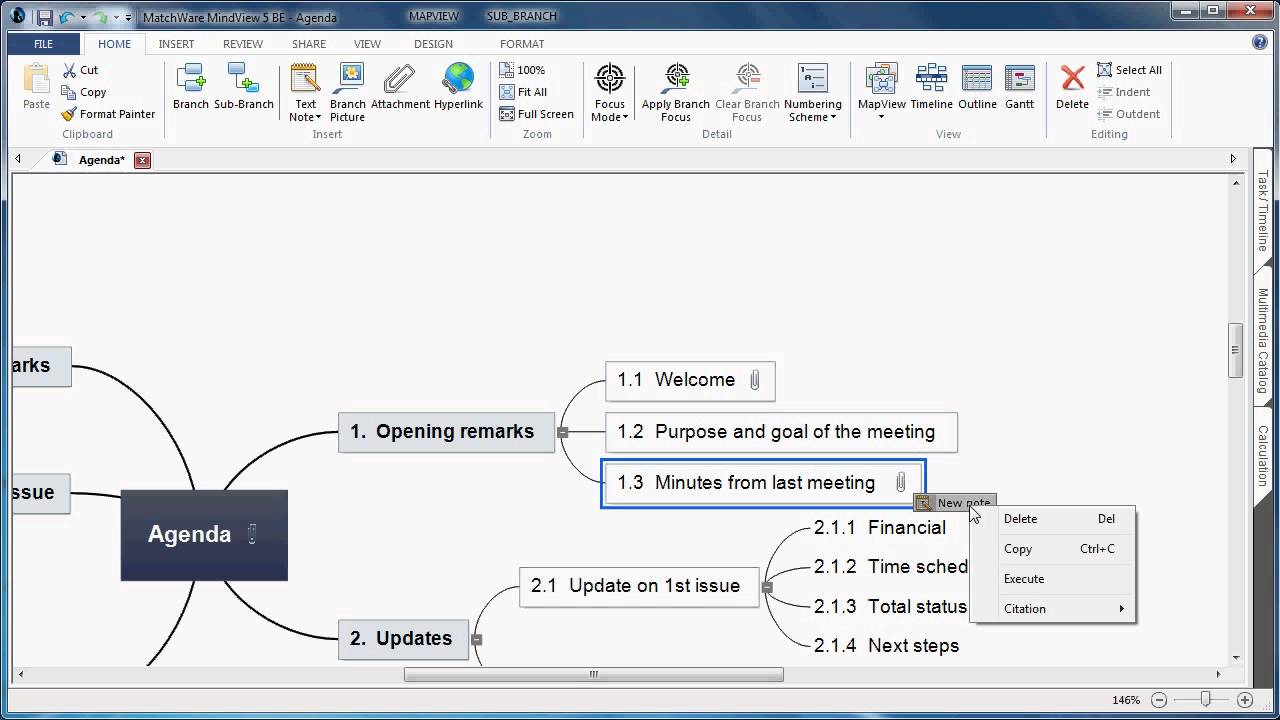Open the Text Note dropdown arrow
This screenshot has width=1280, height=720.
coord(319,118)
